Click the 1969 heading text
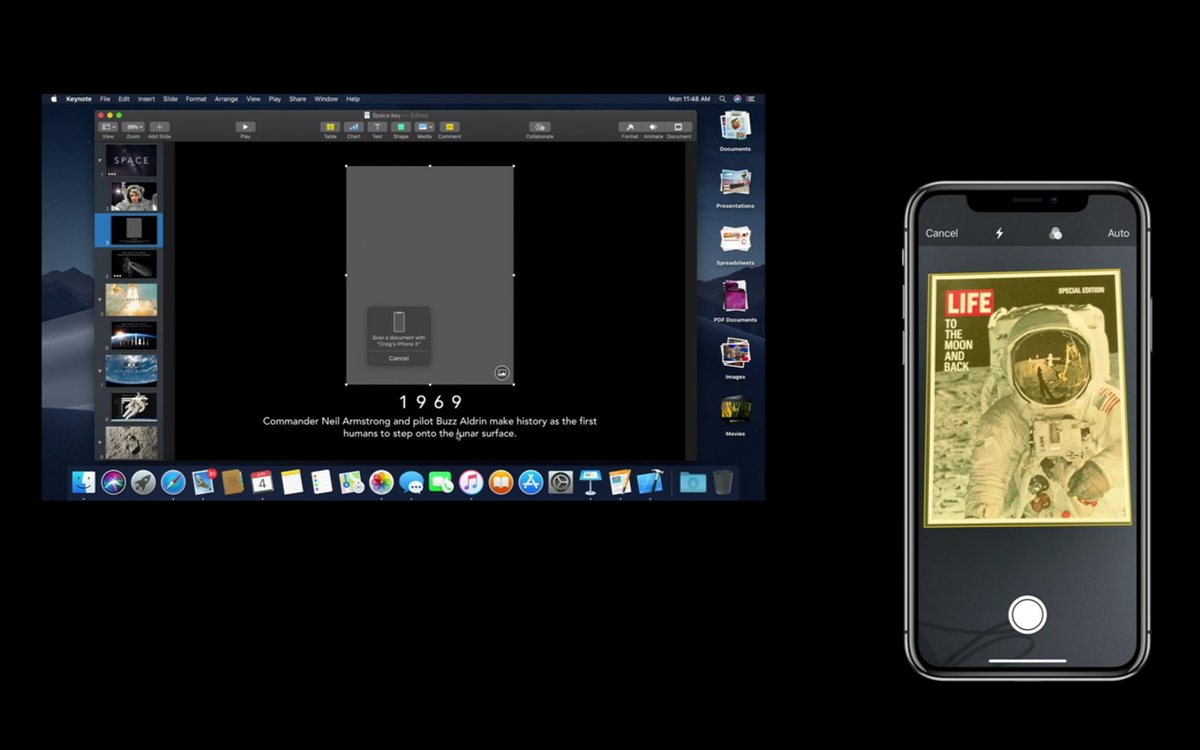Screen dimensions: 1200x750 (431, 402)
